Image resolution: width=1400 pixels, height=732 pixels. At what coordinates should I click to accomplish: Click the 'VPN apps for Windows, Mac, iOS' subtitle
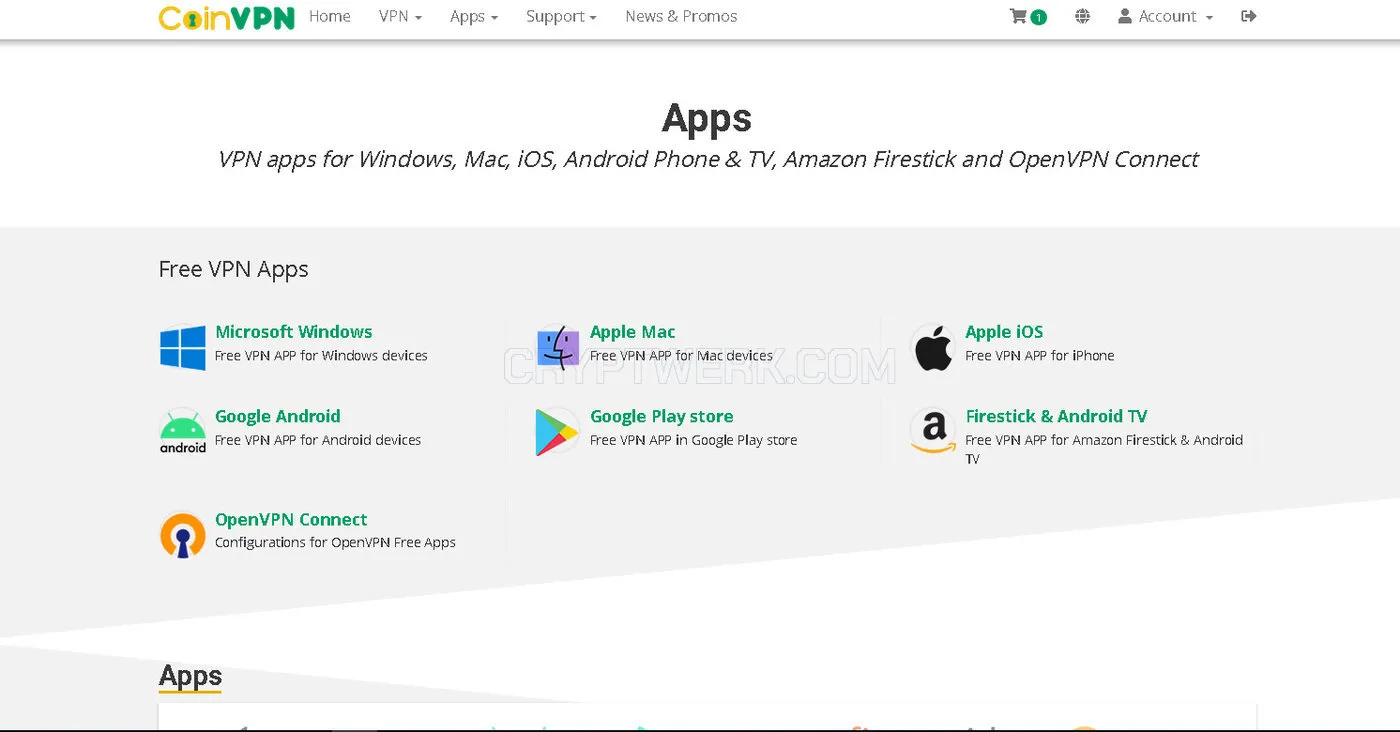pos(708,160)
